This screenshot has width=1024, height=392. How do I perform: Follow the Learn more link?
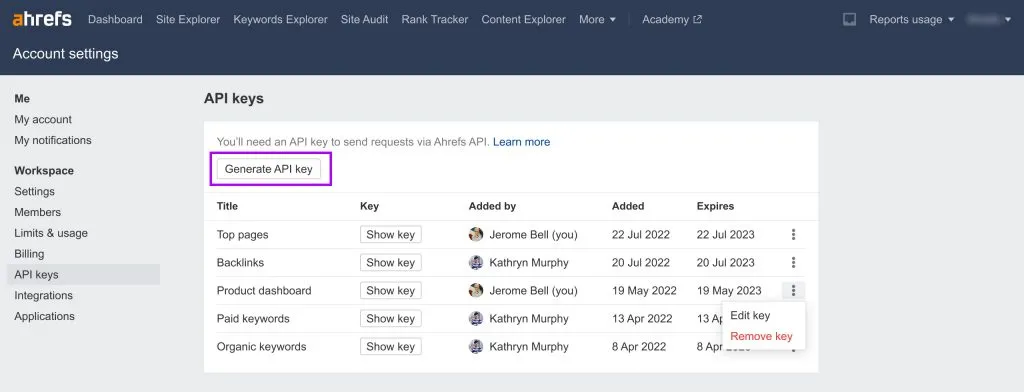click(521, 142)
